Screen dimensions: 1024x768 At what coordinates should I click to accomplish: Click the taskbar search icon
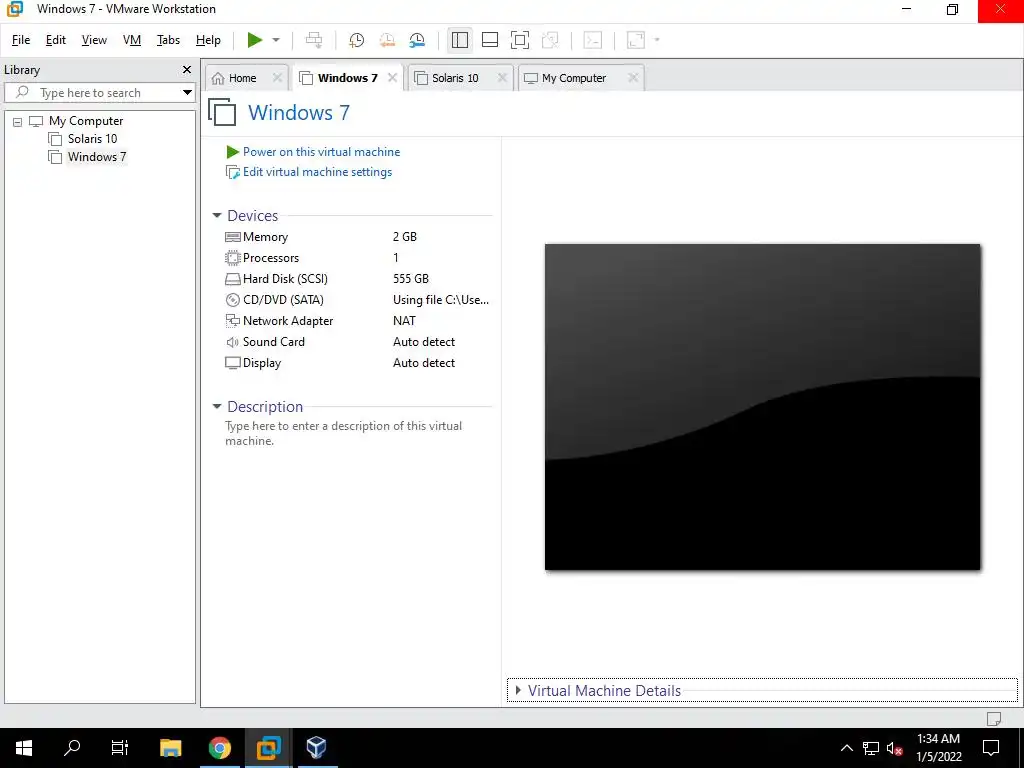pos(72,748)
